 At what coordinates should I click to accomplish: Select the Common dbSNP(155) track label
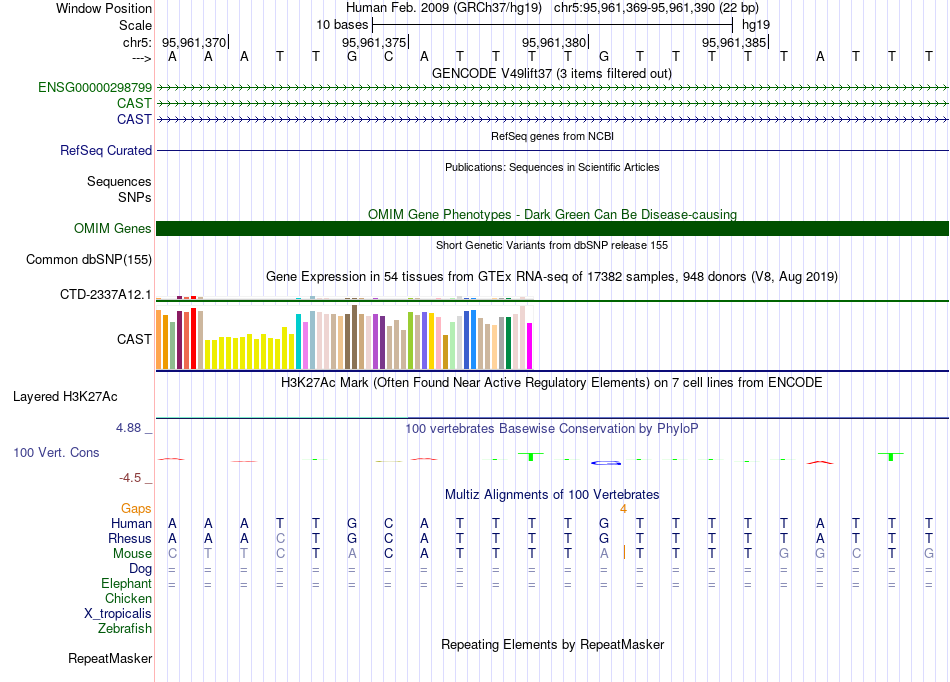click(x=89, y=260)
